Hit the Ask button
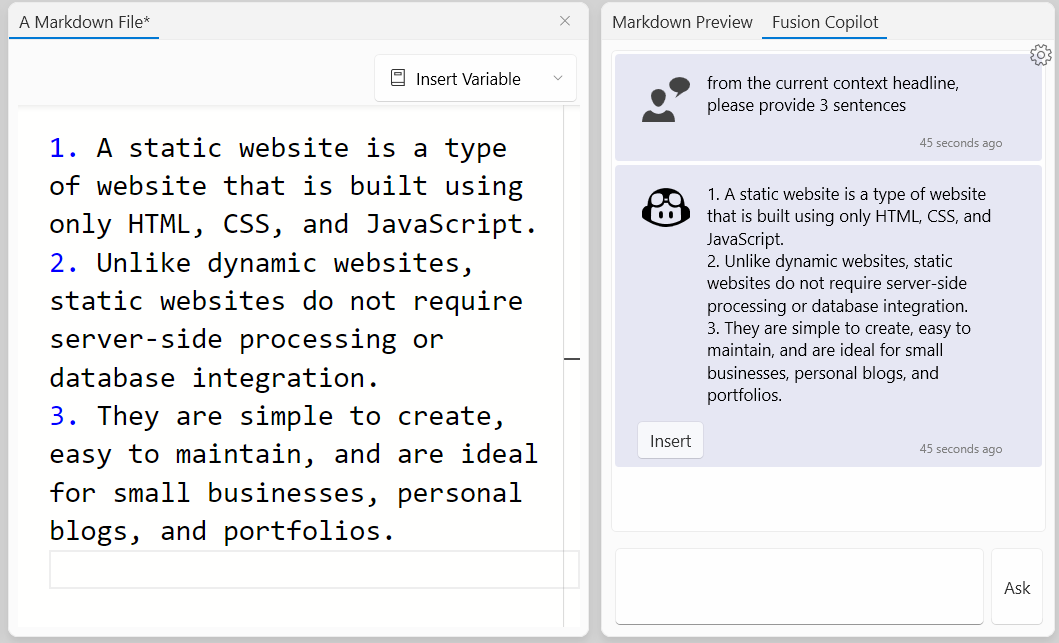The width and height of the screenshot is (1059, 643). click(1016, 588)
